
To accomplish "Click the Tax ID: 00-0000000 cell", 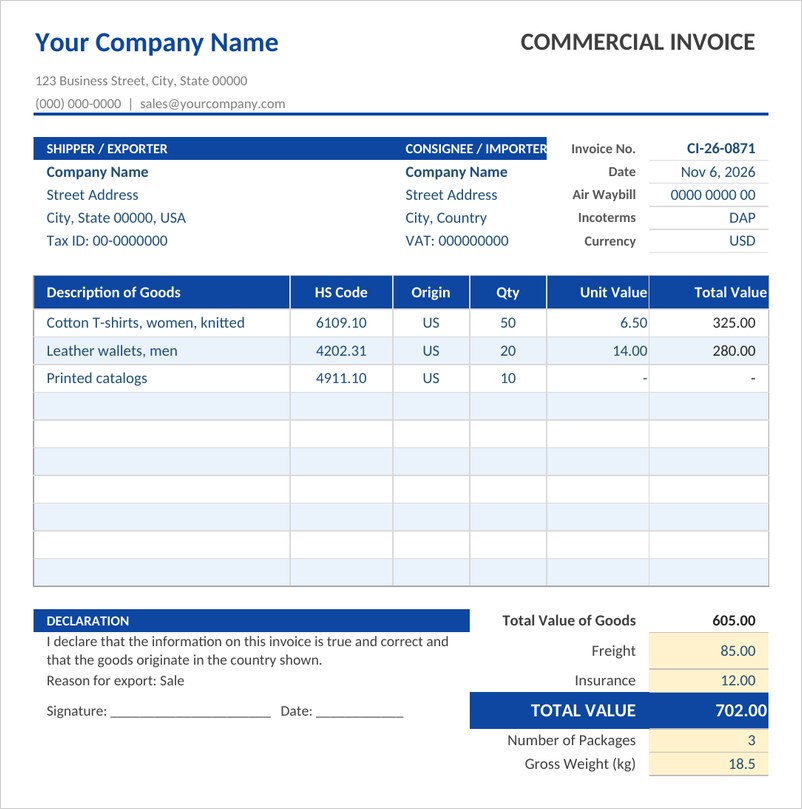I will 107,241.
